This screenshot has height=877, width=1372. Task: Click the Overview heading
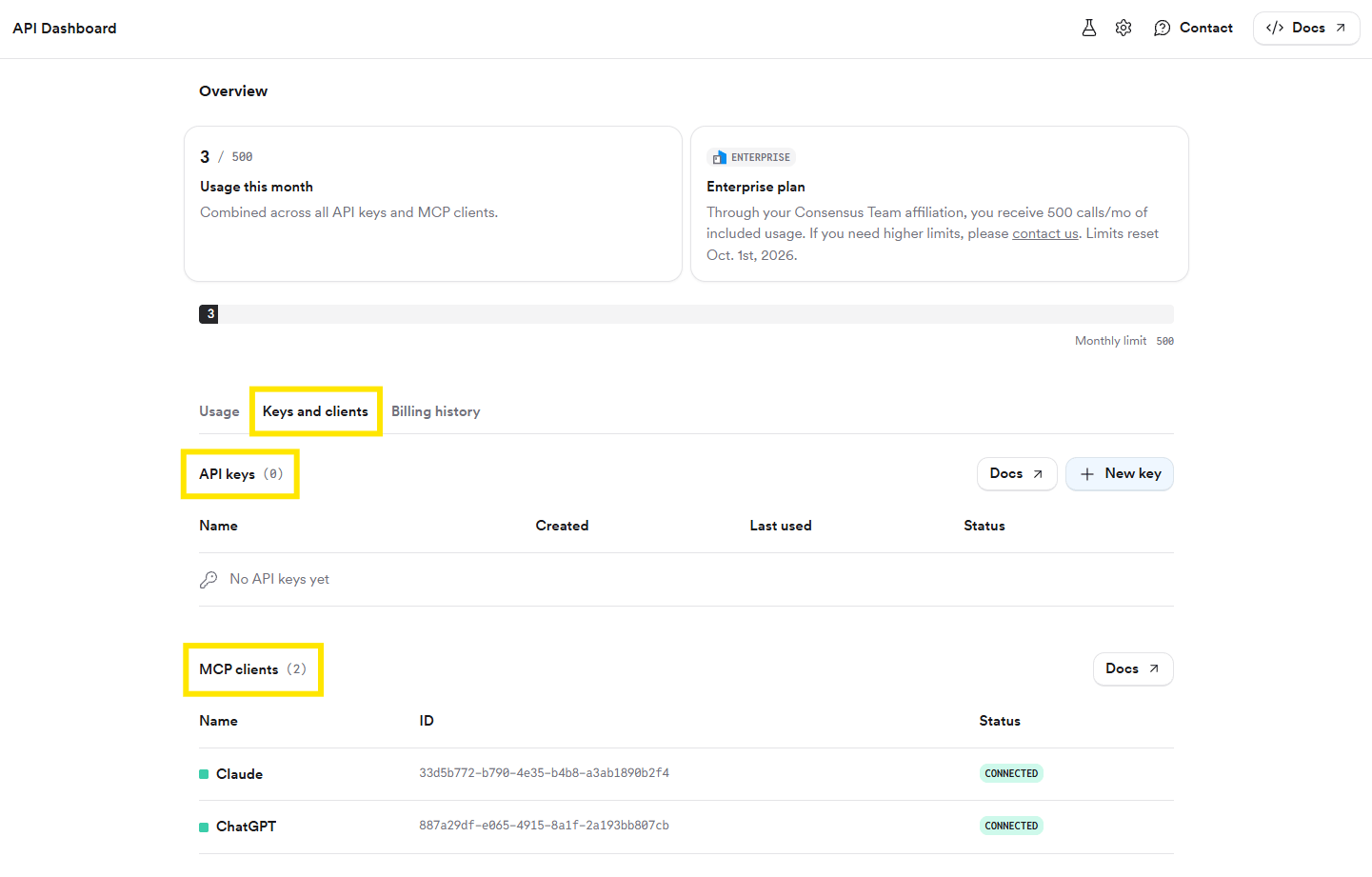point(233,91)
